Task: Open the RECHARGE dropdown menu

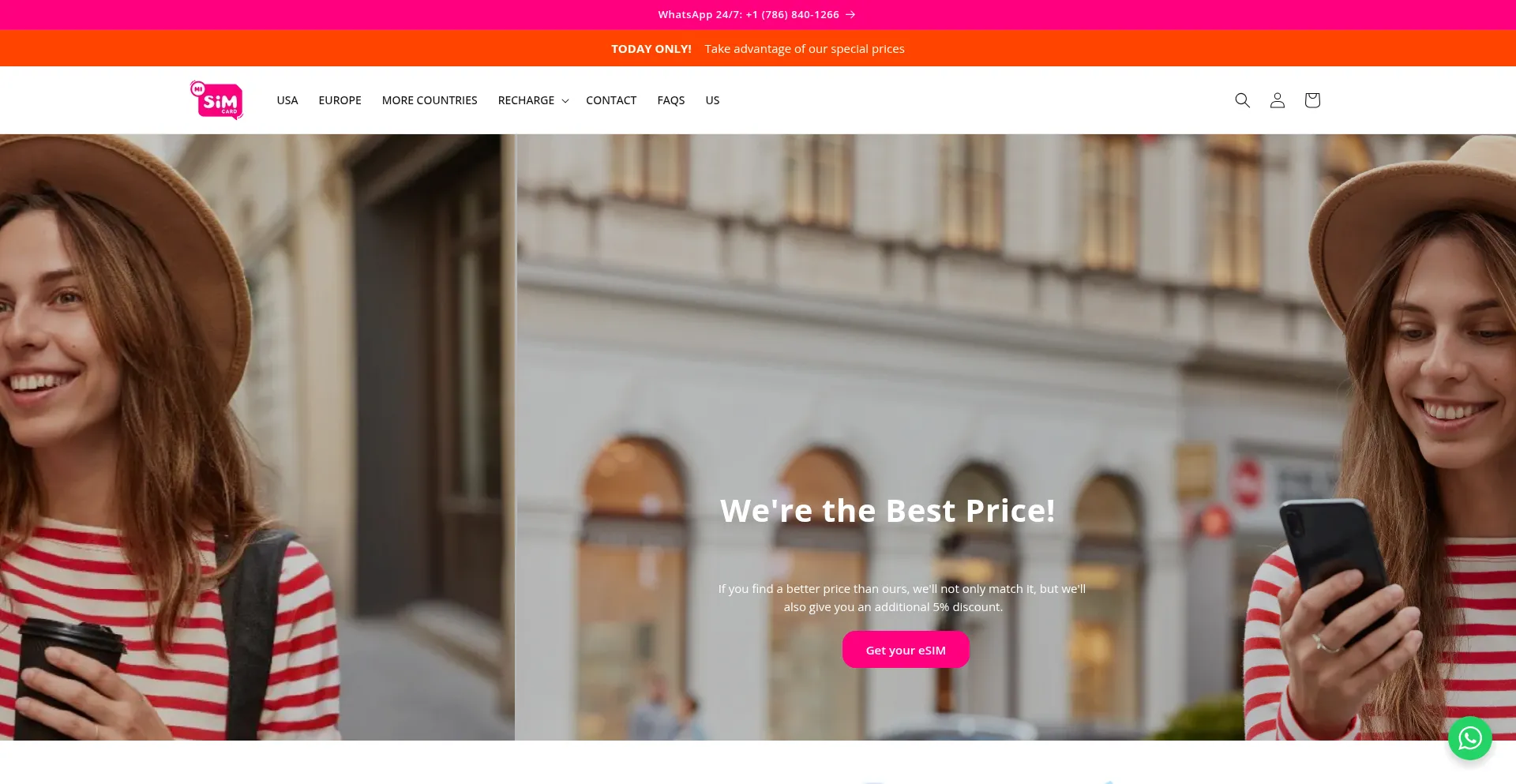Action: pyautogui.click(x=533, y=100)
